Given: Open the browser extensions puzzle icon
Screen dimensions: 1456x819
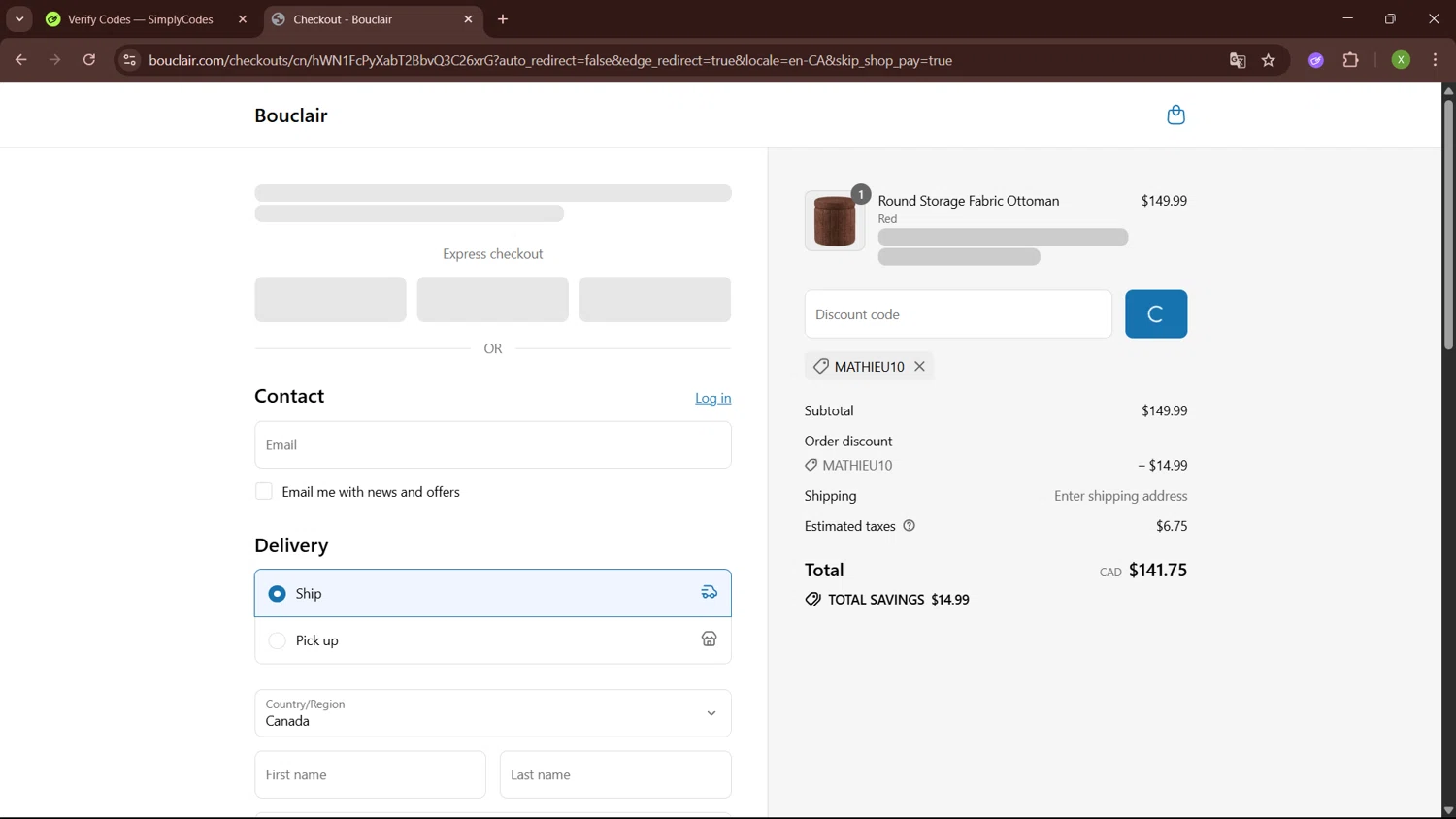Looking at the screenshot, I should 1350,60.
